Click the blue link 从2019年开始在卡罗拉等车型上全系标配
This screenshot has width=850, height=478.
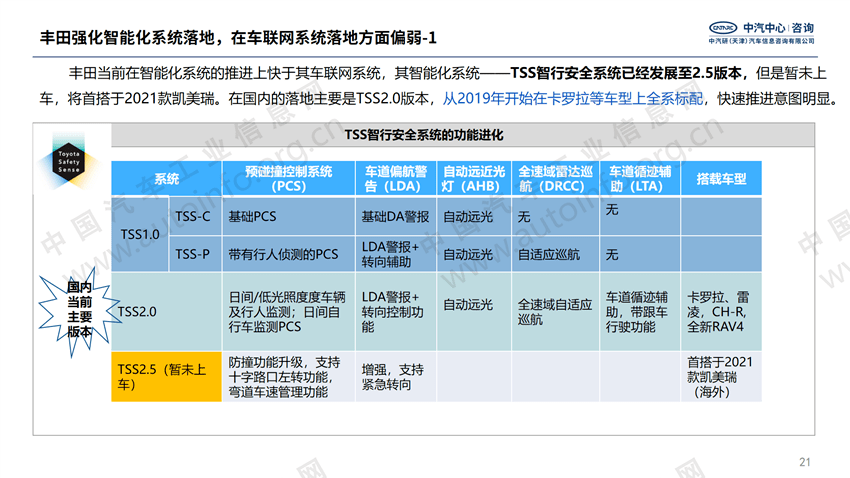click(572, 99)
